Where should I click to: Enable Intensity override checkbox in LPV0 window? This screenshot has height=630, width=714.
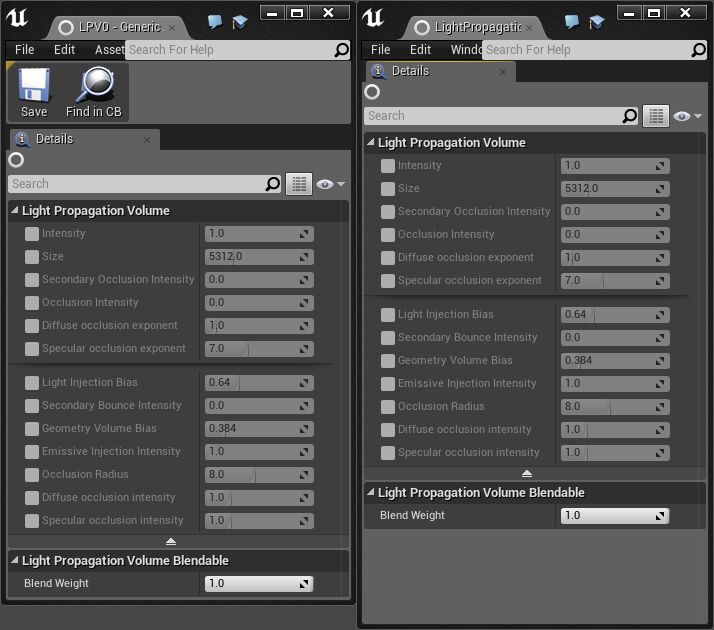32,234
